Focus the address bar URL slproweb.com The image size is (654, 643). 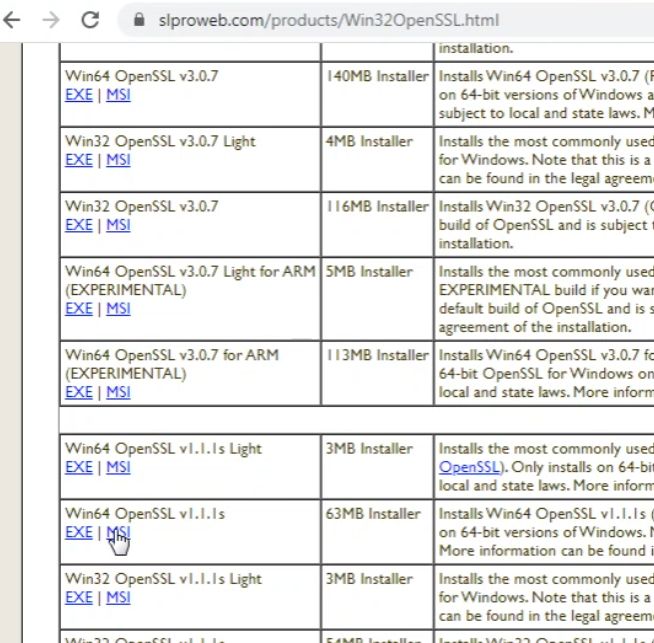329,20
